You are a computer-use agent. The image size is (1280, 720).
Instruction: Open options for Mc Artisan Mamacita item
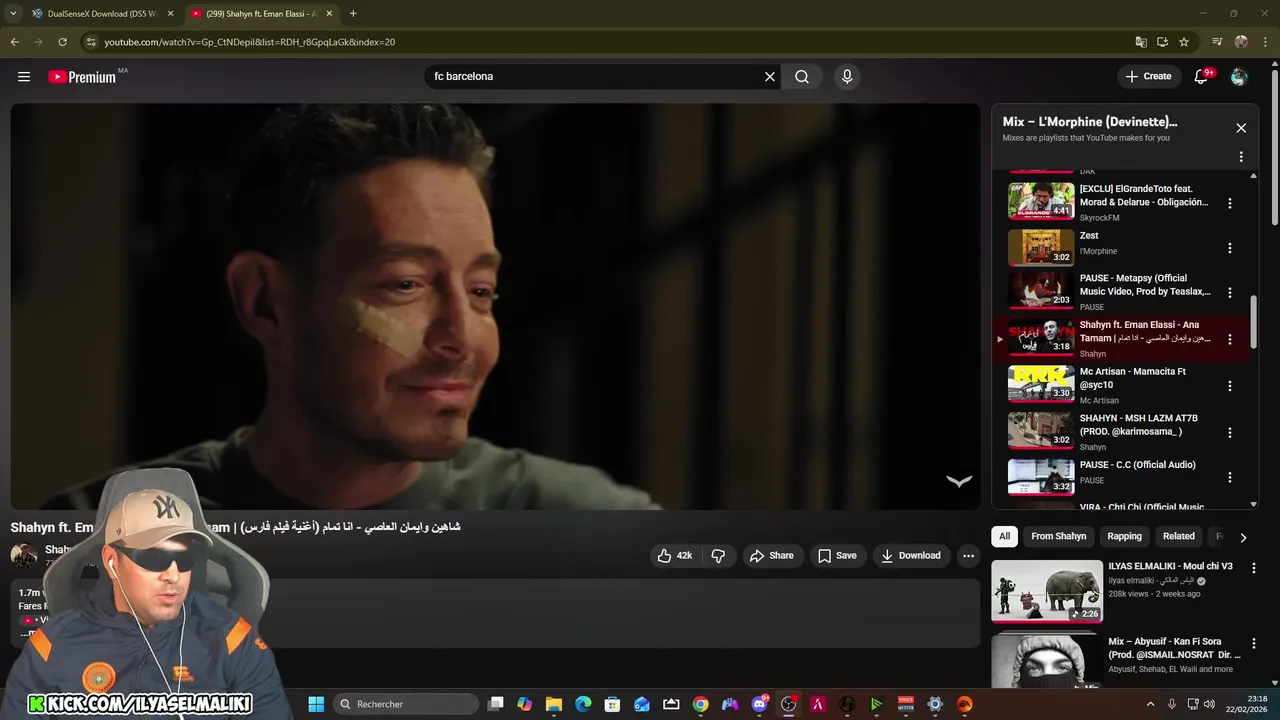click(1230, 386)
